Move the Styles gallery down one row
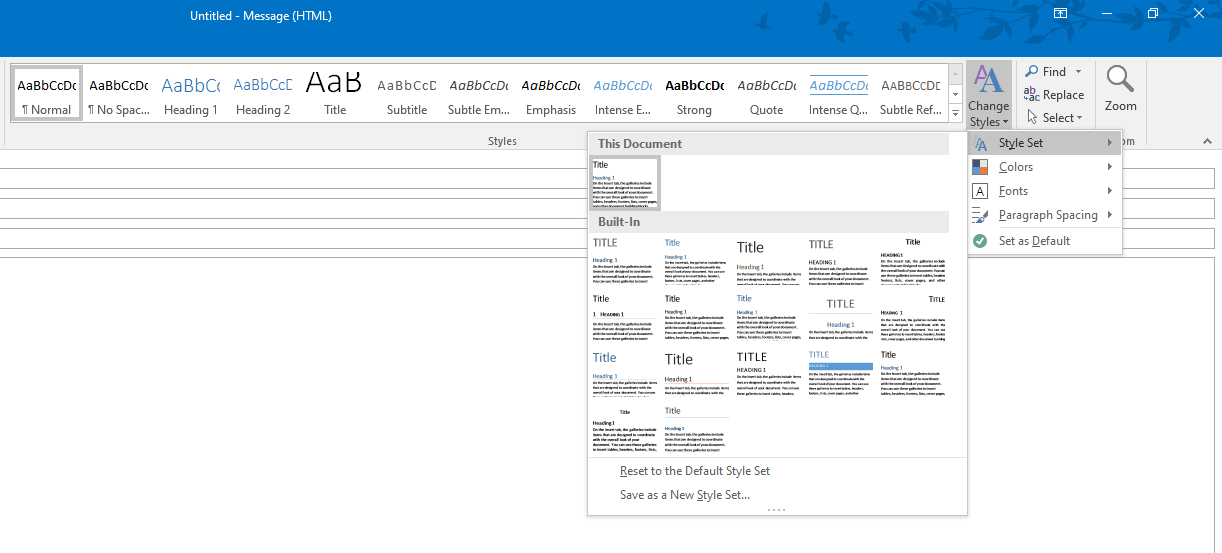This screenshot has width=1222, height=553. click(954, 94)
